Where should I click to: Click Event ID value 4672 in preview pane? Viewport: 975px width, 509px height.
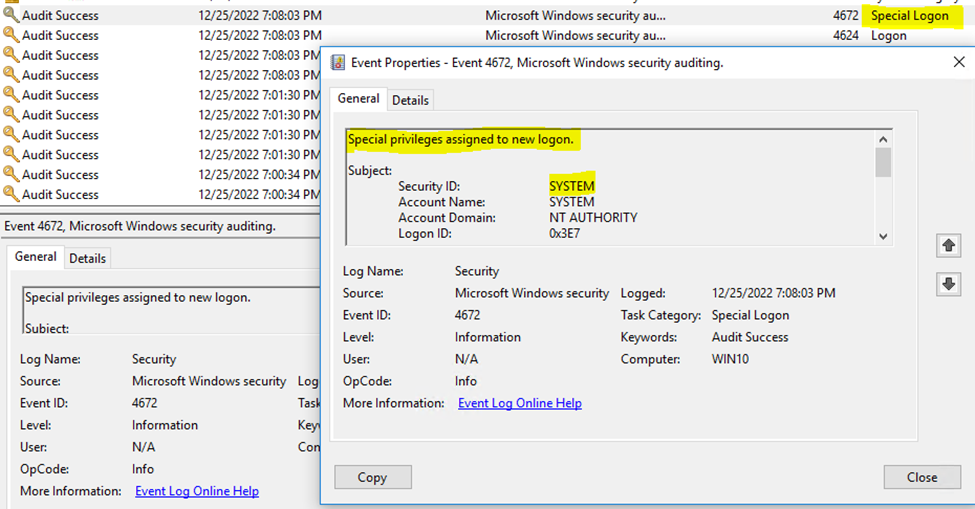click(x=144, y=403)
